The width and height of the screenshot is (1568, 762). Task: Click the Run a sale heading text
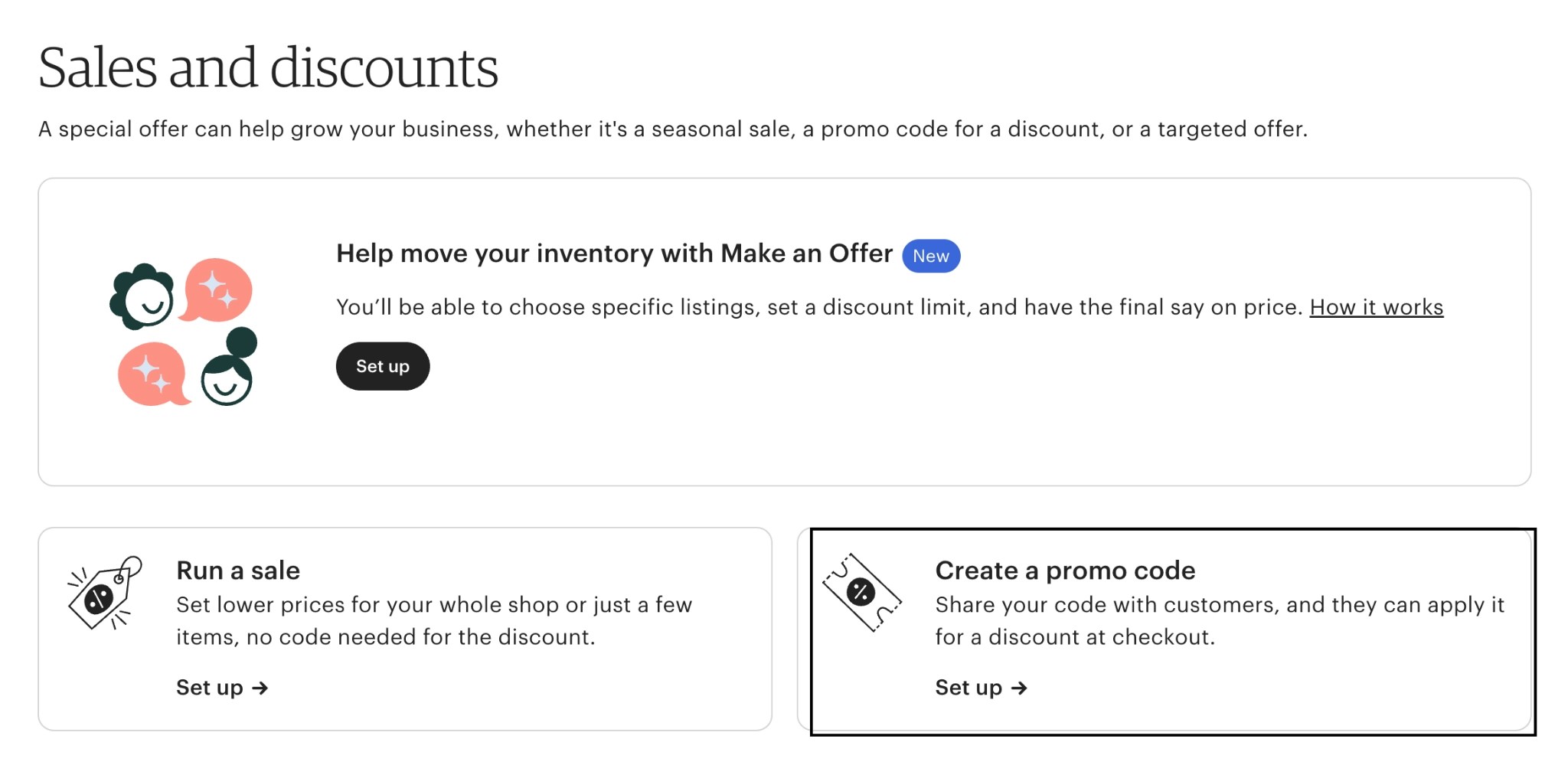238,570
